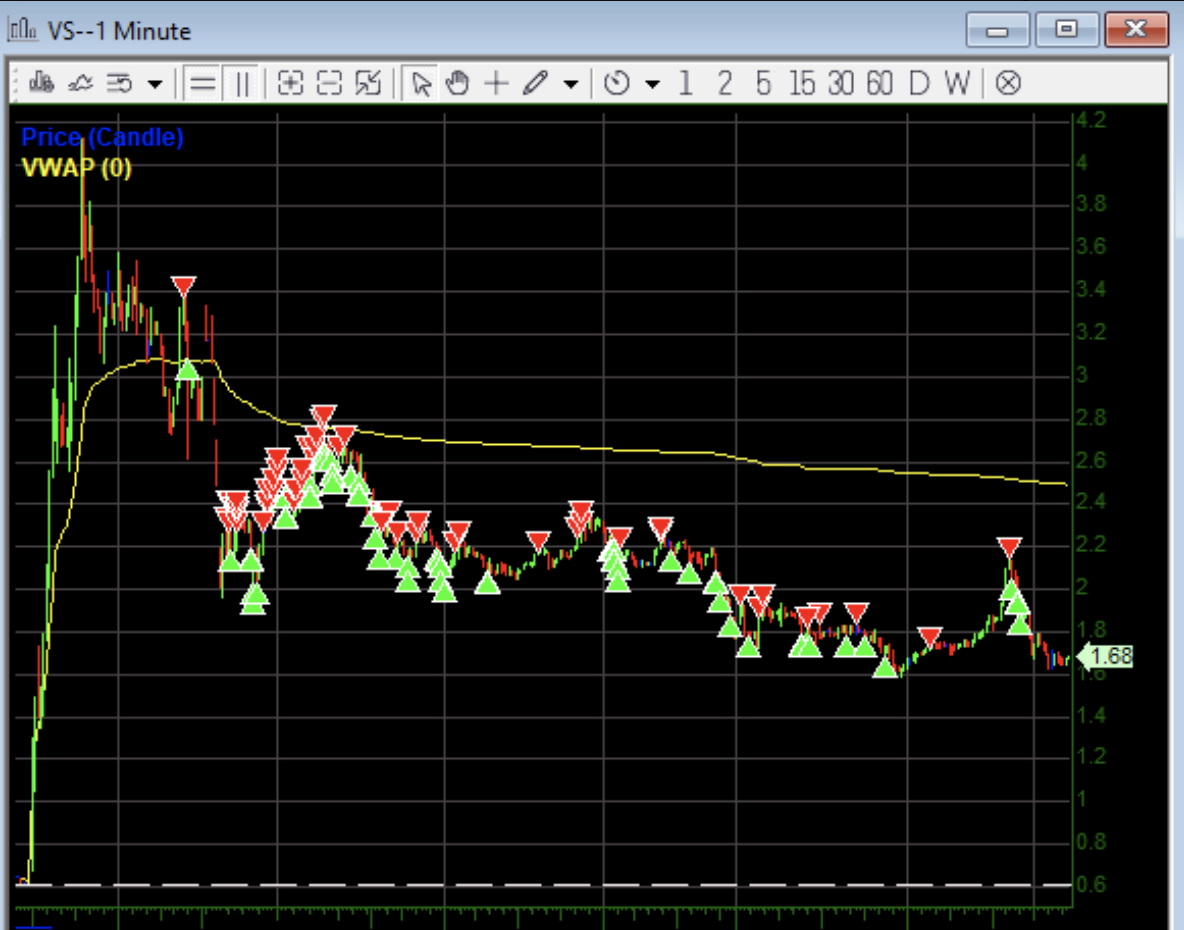Expand the time interval dropdown arrow

(653, 84)
